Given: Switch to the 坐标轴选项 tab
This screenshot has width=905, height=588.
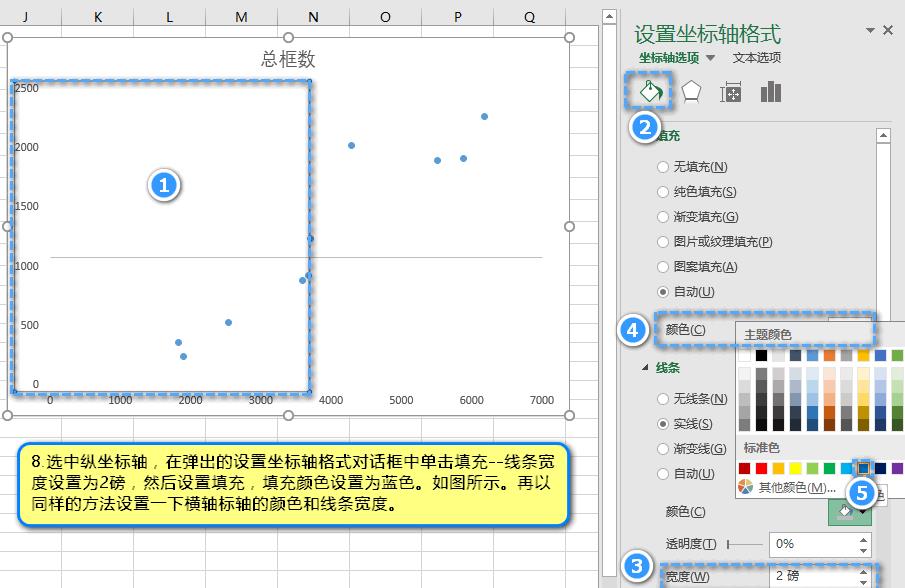Looking at the screenshot, I should point(669,58).
